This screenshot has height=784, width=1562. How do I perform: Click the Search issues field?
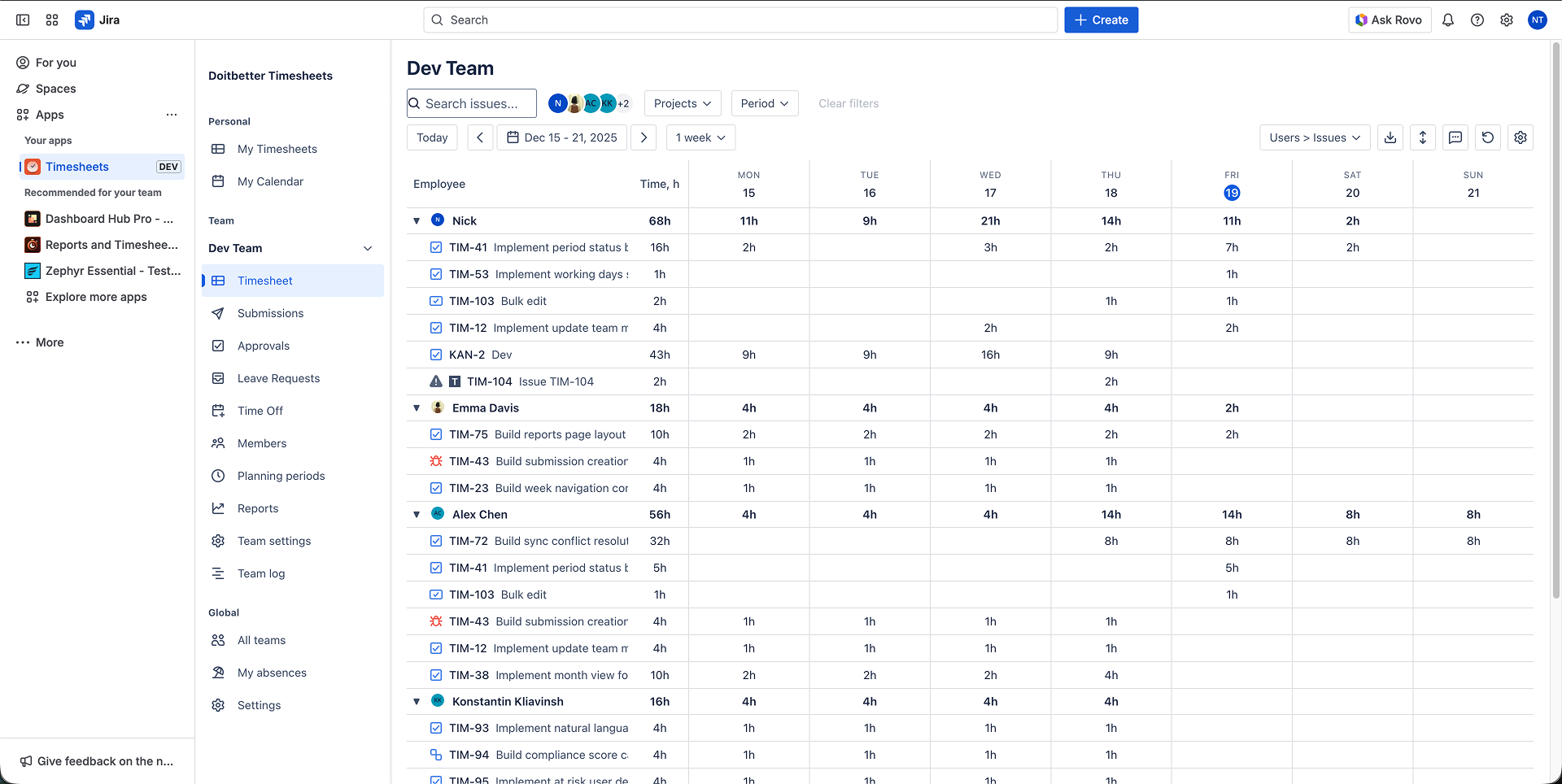point(472,103)
